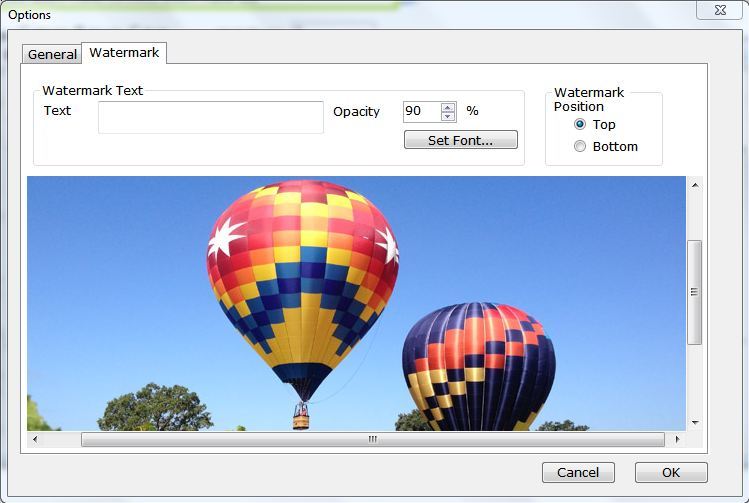Confirm settings with the OK button
The image size is (749, 503).
point(671,472)
